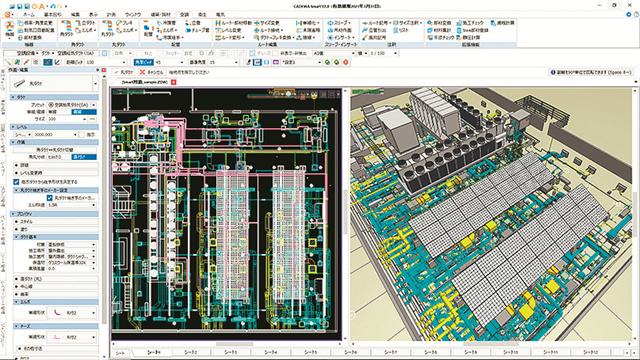Click the save icon in the quick access toolbar
The image size is (640, 360).
pyautogui.click(x=20, y=7)
